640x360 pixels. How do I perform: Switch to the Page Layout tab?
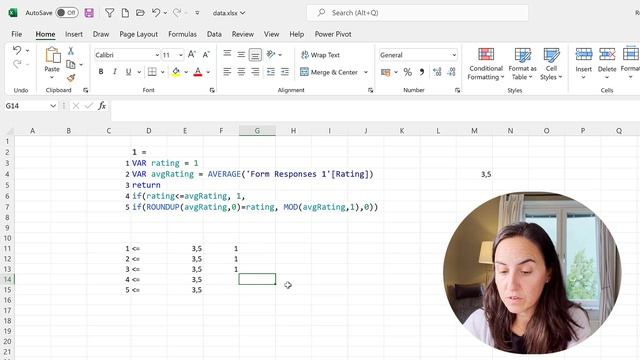(138, 34)
